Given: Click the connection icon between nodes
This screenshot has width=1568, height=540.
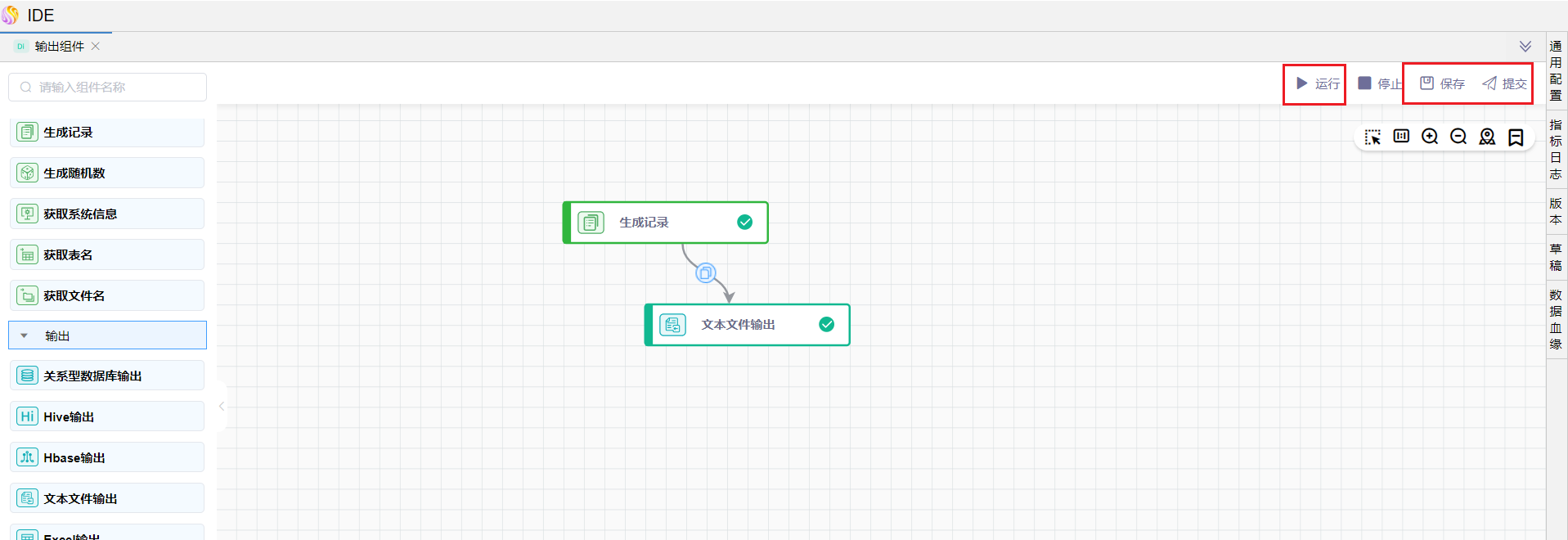Looking at the screenshot, I should [705, 273].
